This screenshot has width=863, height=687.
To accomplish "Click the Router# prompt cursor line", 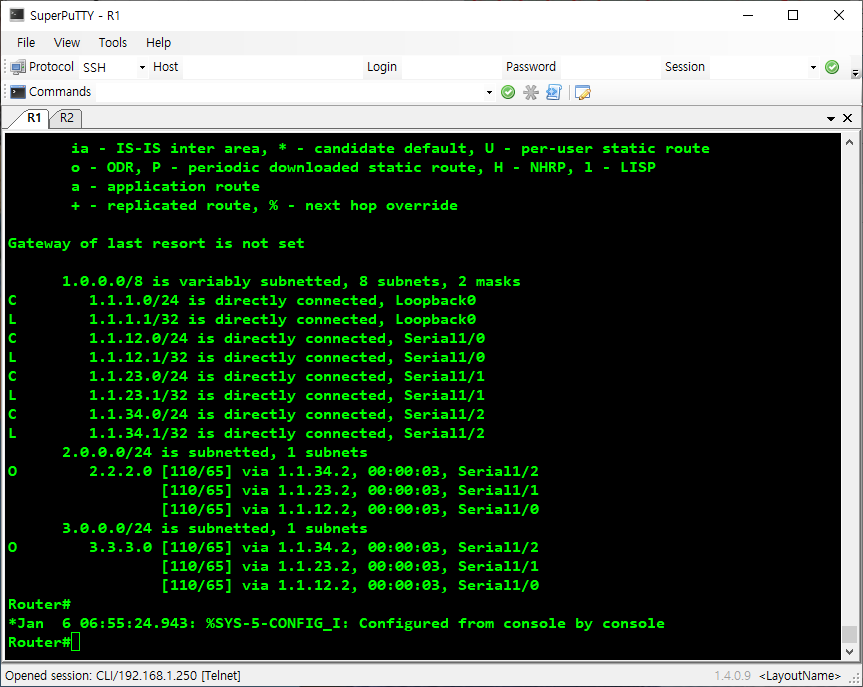I will [x=44, y=642].
